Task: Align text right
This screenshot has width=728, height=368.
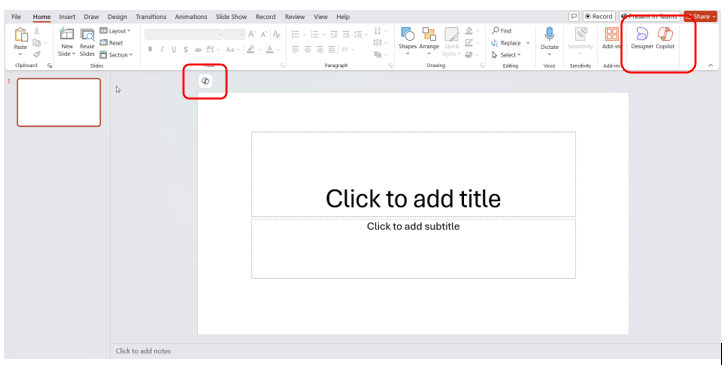Action: (319, 49)
